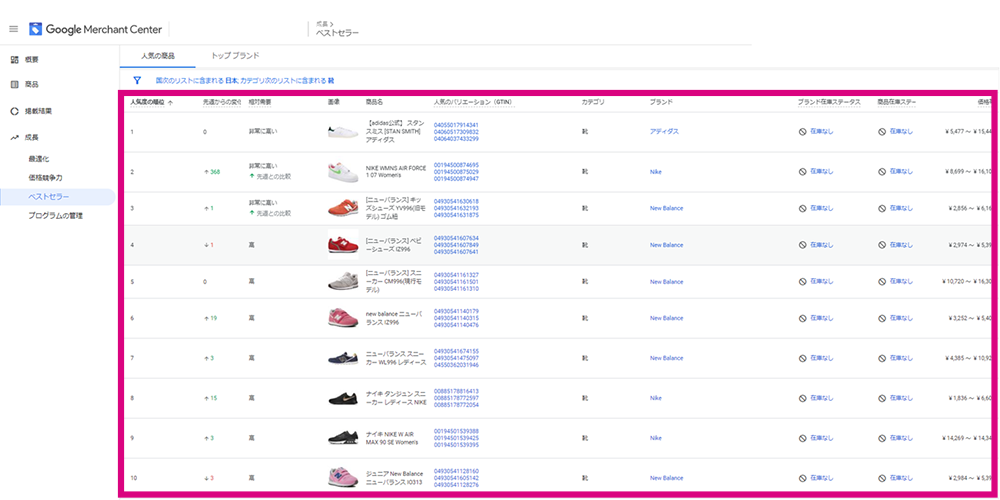1000x500 pixels.
Task: Click product no-stock icon in Air Force row
Action: pos(882,172)
